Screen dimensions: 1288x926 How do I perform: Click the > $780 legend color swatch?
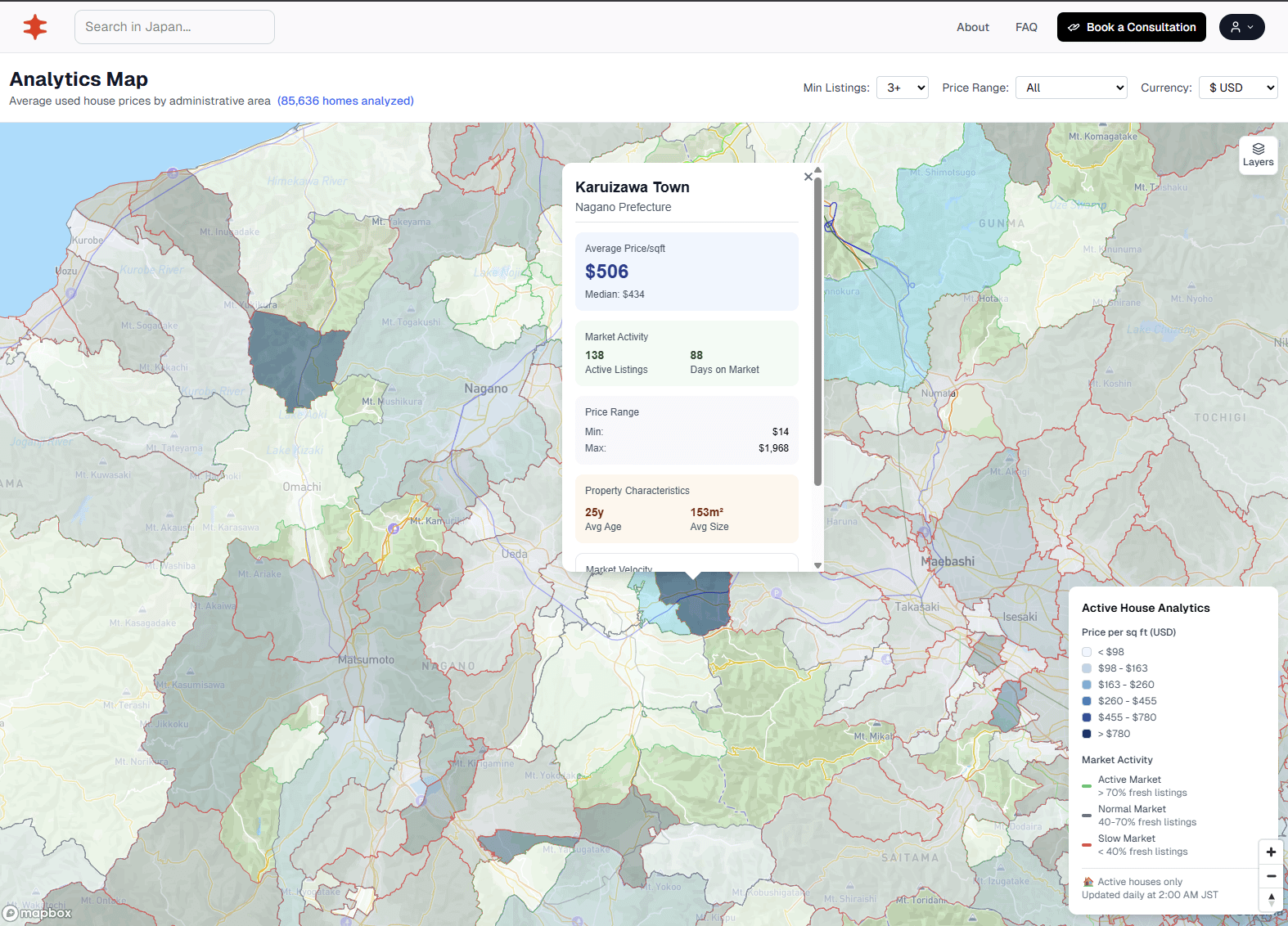click(x=1087, y=734)
